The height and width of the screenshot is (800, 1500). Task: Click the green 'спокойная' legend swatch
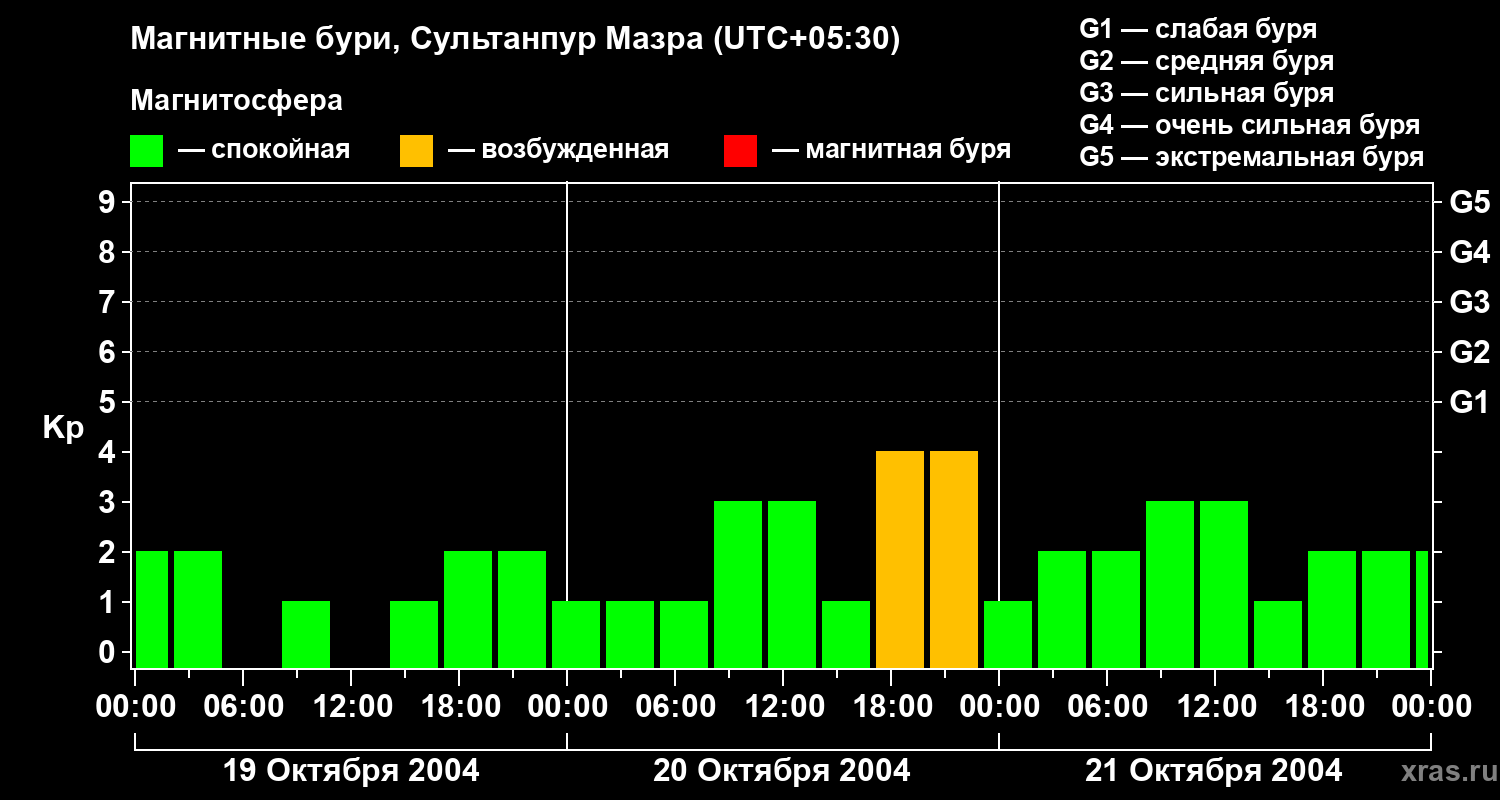tap(146, 151)
